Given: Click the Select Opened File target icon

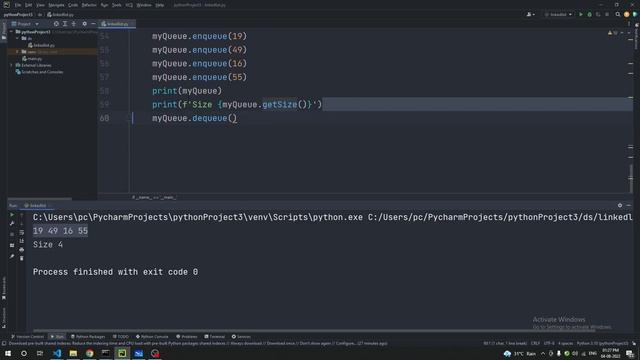Looking at the screenshot, I should coord(56,24).
